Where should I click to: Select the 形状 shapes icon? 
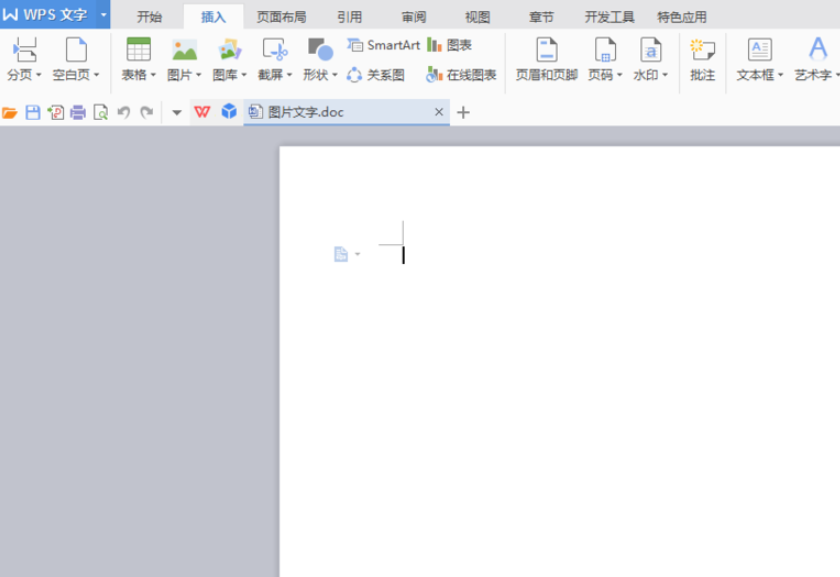[x=320, y=50]
